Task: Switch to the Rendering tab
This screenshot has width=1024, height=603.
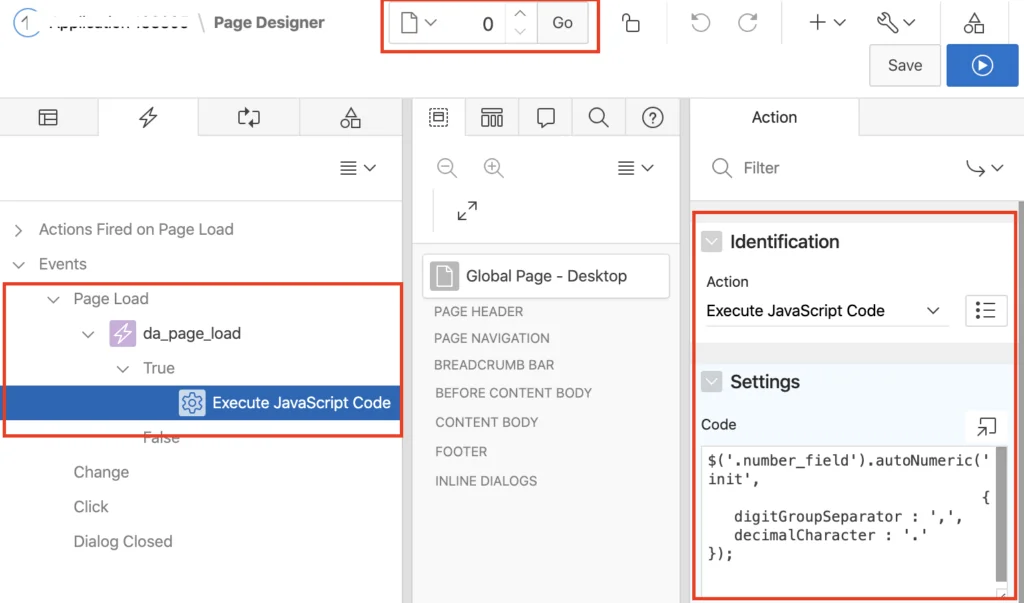Action: pos(48,118)
